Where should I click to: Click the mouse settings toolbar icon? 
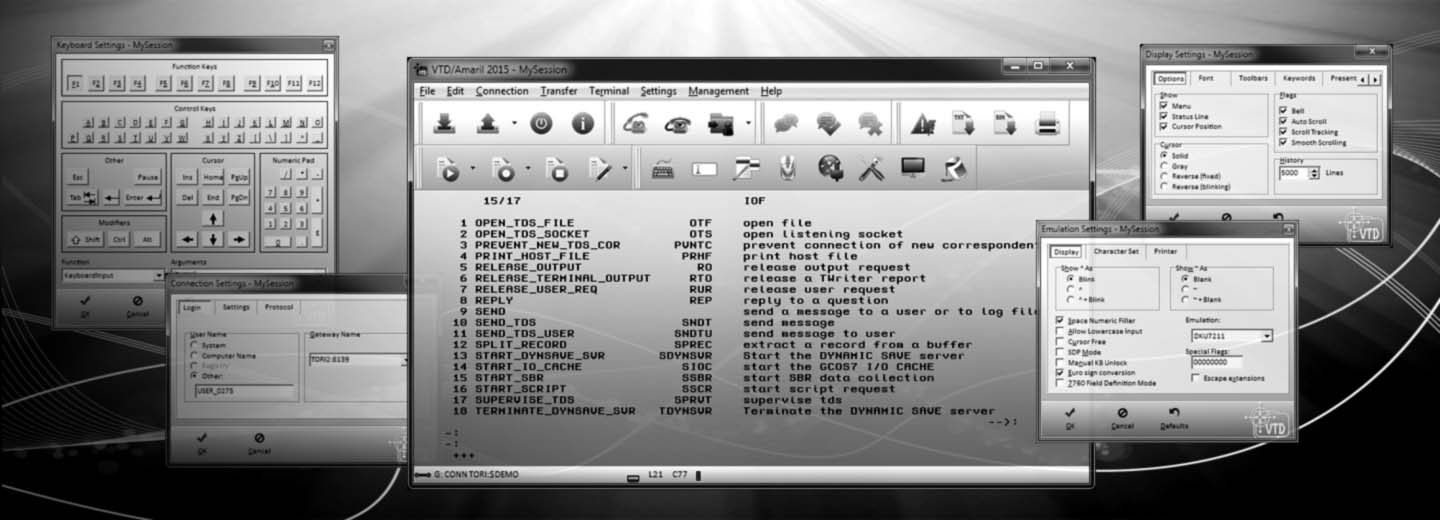pyautogui.click(x=788, y=169)
